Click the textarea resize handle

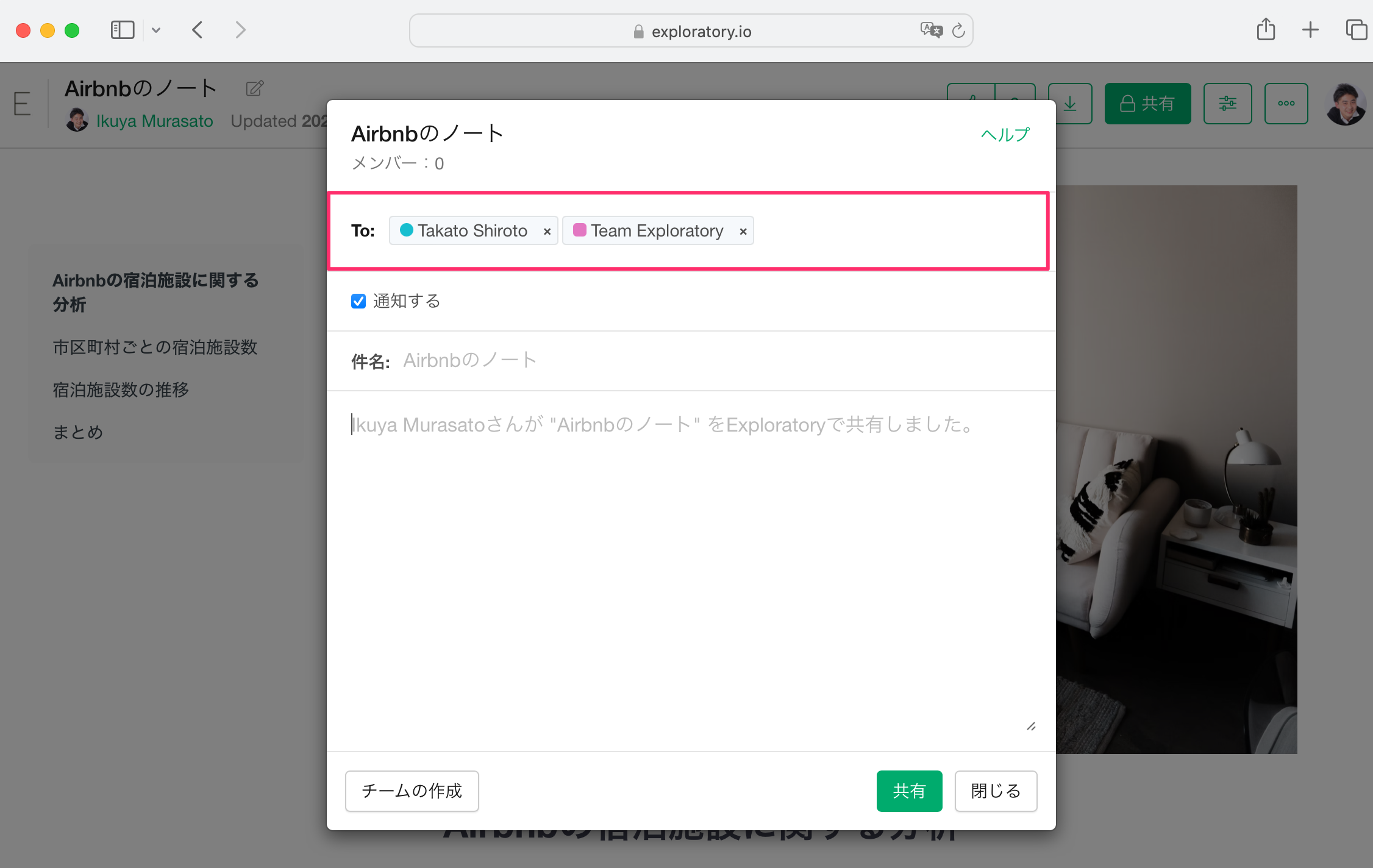click(1031, 727)
